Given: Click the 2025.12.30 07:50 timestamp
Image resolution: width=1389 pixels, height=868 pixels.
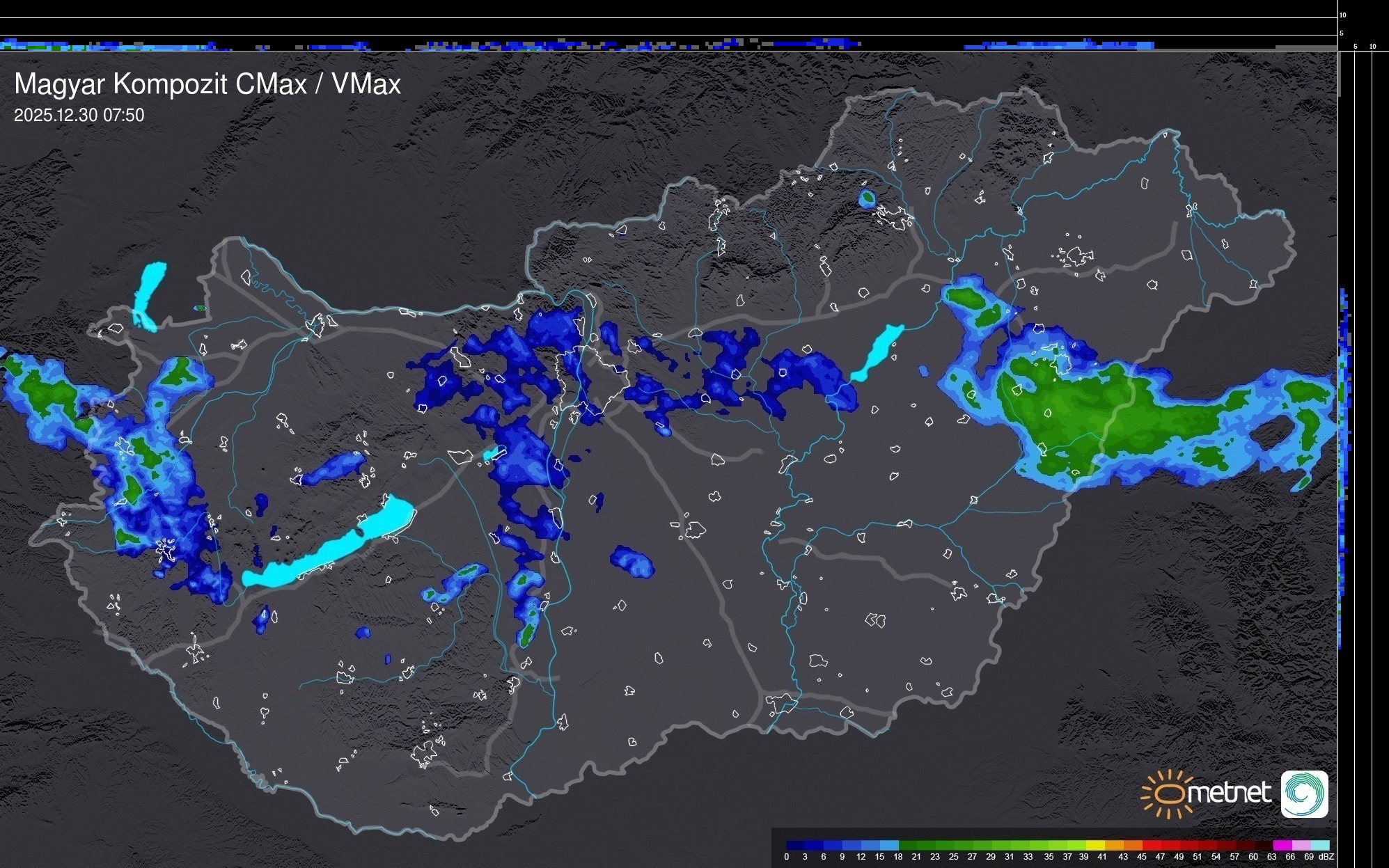Looking at the screenshot, I should [79, 116].
